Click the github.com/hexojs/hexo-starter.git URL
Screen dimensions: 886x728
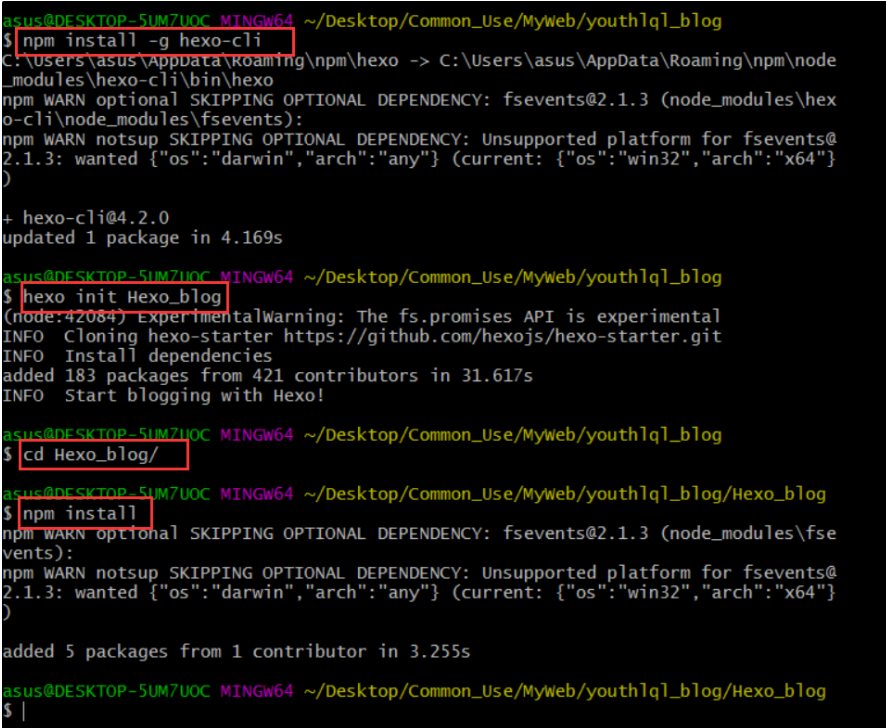(502, 336)
